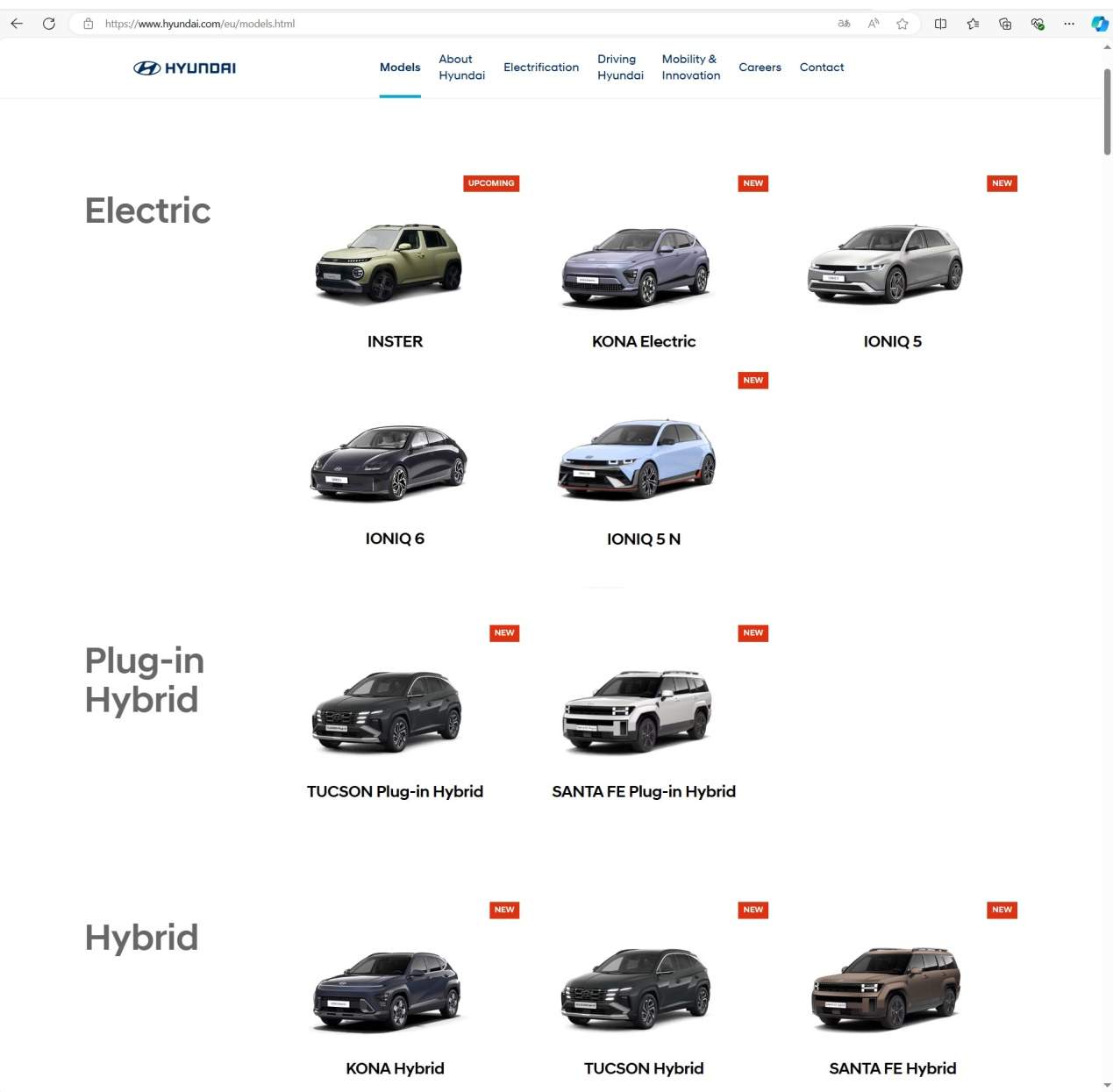Click the scrollbar up arrow
This screenshot has width=1113, height=1092.
click(x=1107, y=47)
